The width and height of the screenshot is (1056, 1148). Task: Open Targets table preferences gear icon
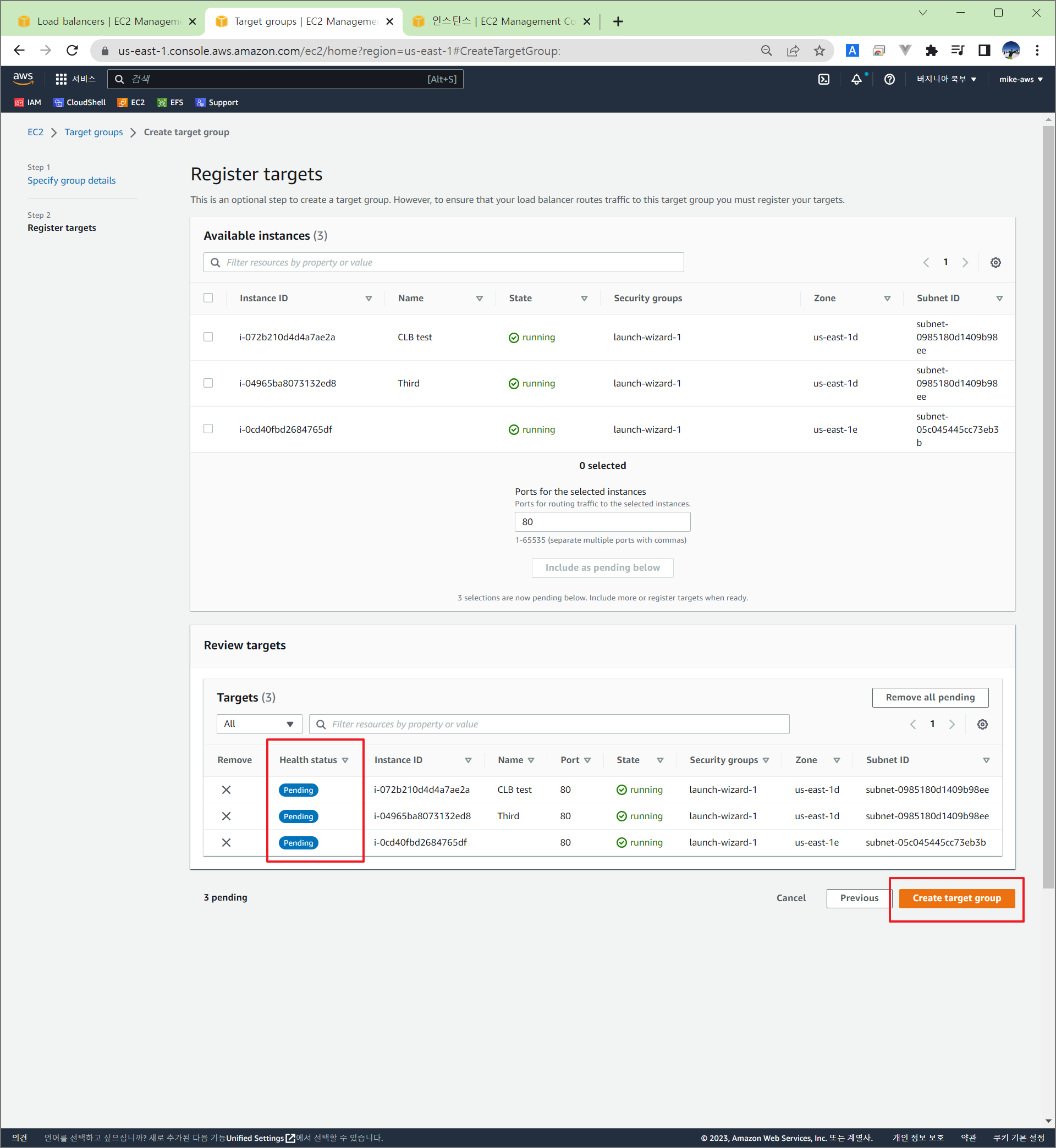pos(982,724)
